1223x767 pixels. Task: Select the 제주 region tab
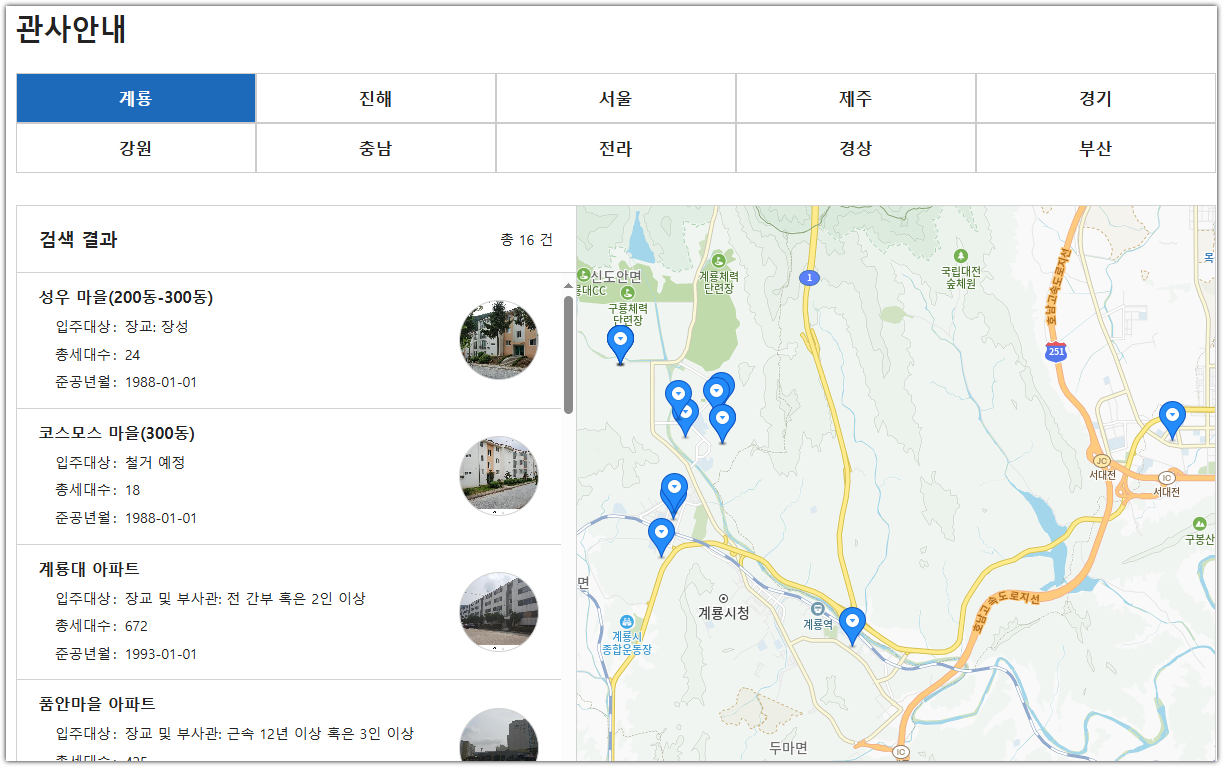(x=856, y=98)
